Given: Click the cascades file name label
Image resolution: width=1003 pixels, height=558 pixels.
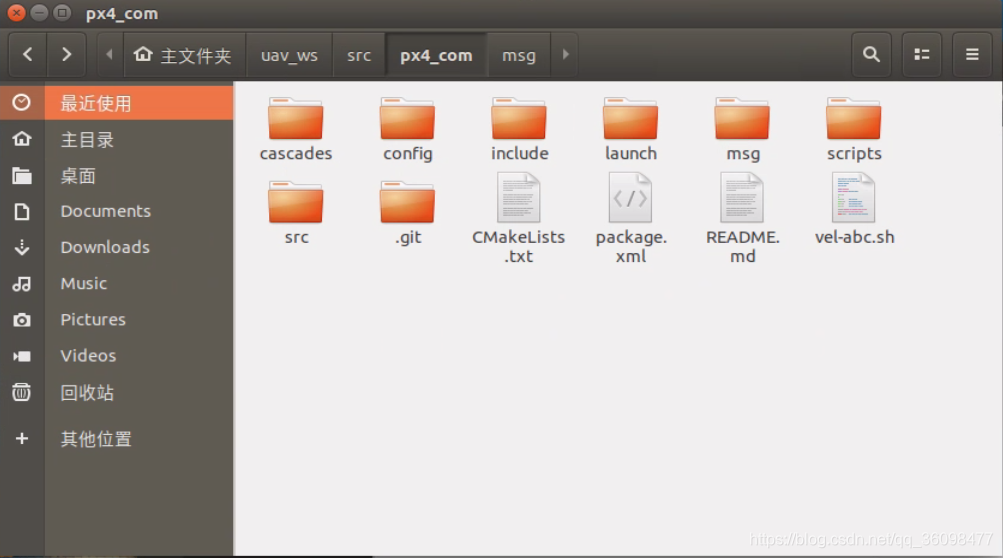Looking at the screenshot, I should 296,154.
